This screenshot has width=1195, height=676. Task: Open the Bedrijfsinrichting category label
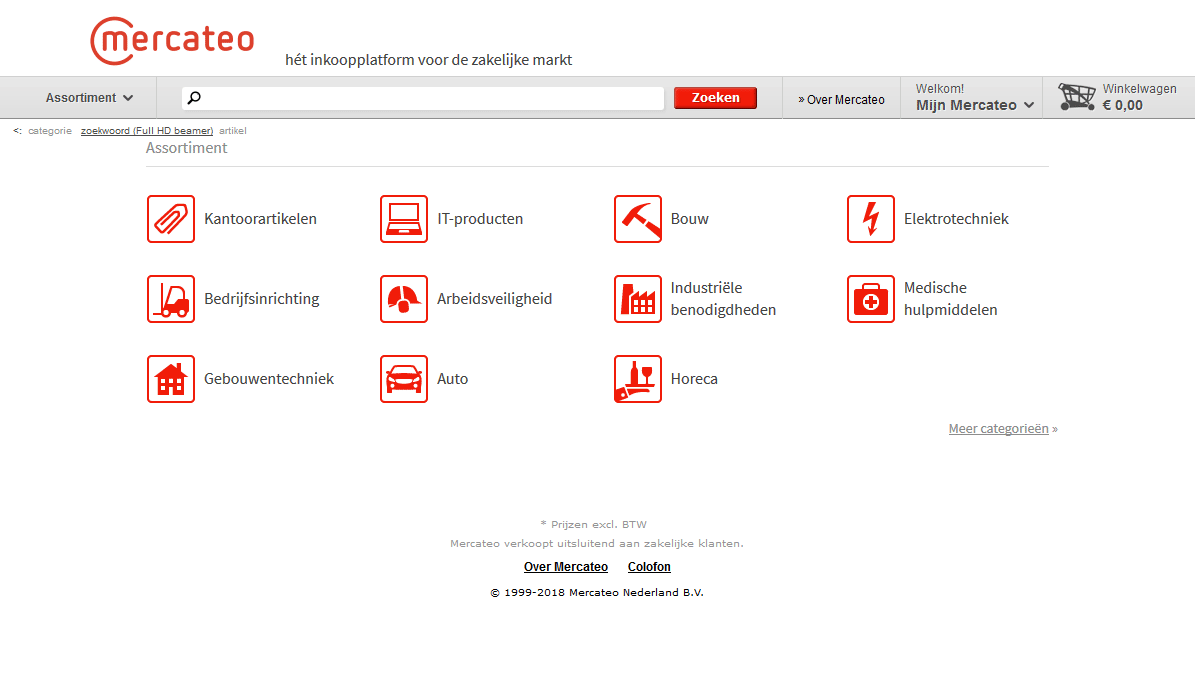[262, 299]
